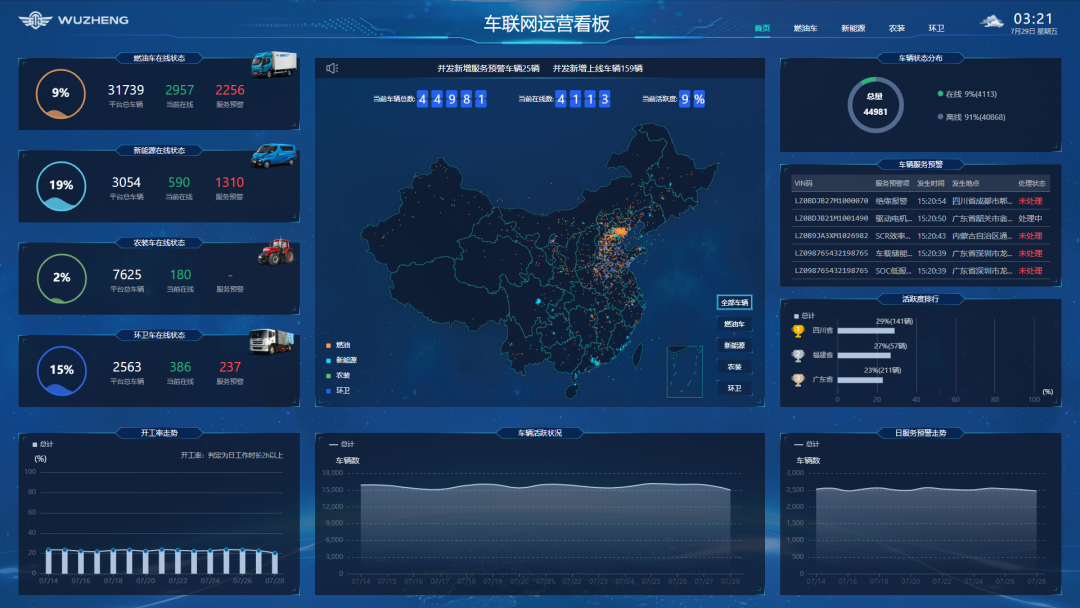Click the orange 燃油 map legend swatch
Screen dimensions: 1080x608
tap(327, 345)
